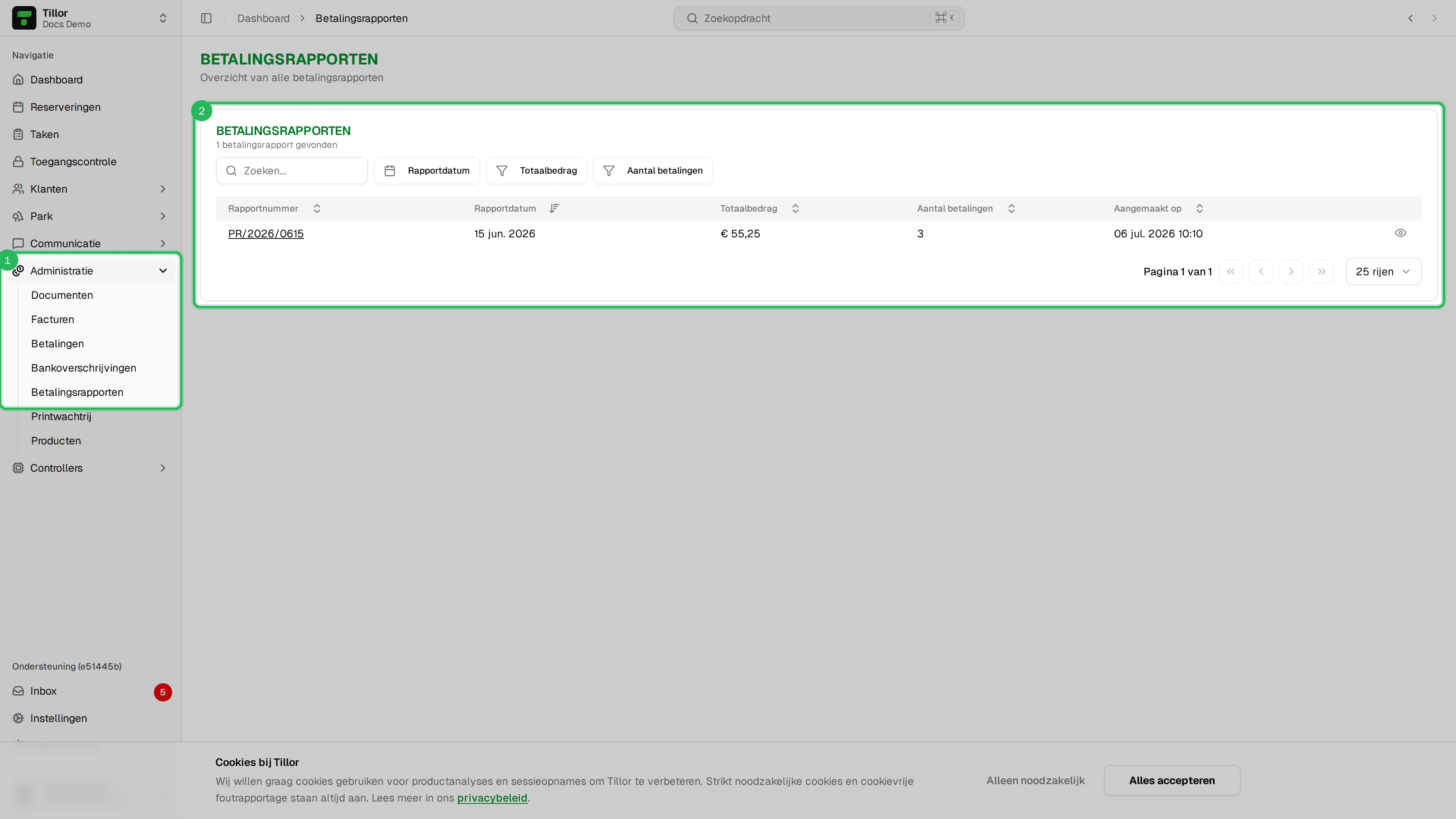Open Dashboard in the sidebar
Viewport: 1456px width, 819px height.
pos(91,80)
